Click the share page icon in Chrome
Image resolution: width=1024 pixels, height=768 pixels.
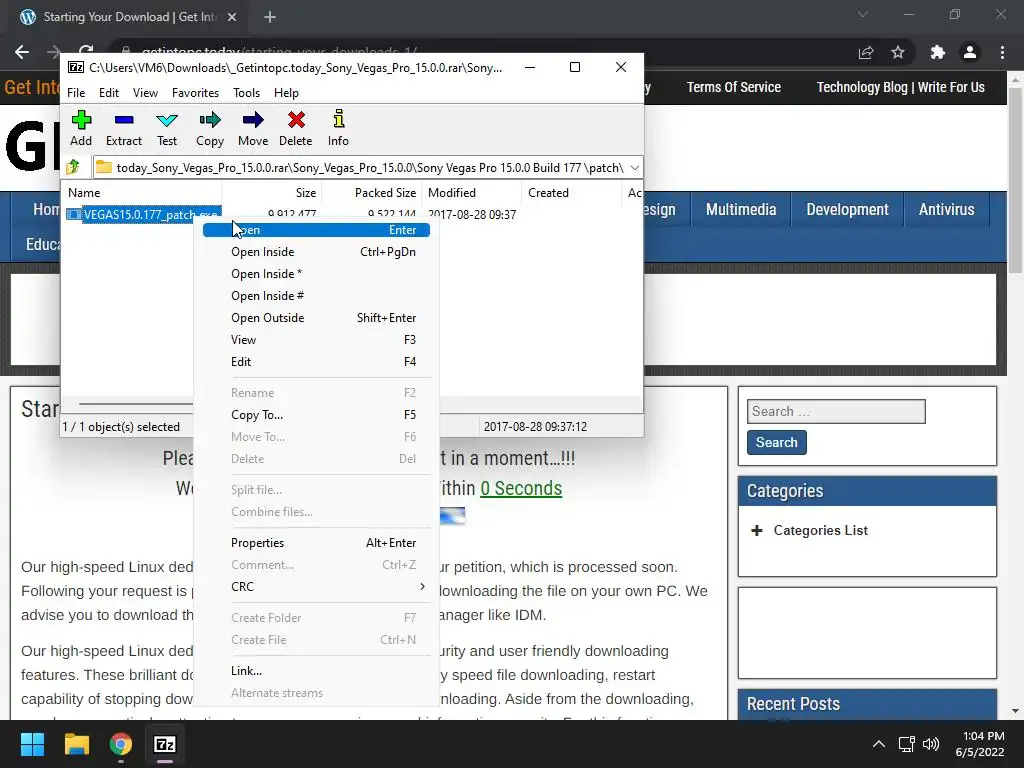[866, 52]
